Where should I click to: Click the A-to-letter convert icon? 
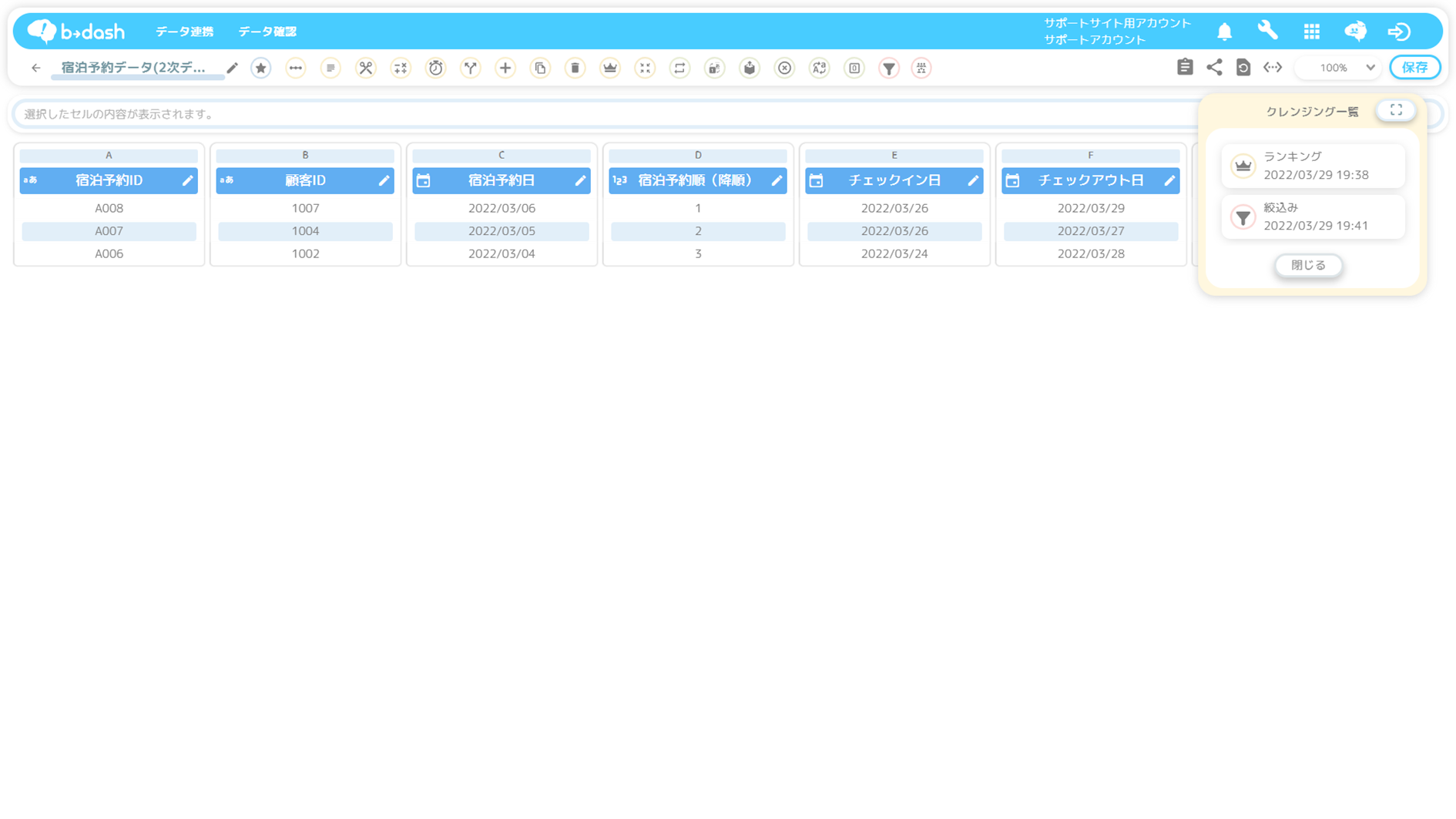click(819, 68)
